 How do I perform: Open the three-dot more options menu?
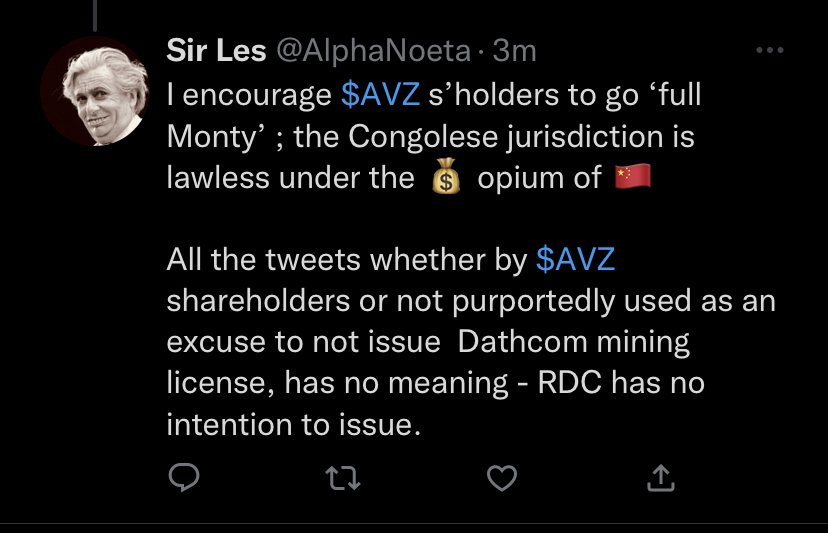pyautogui.click(x=769, y=50)
